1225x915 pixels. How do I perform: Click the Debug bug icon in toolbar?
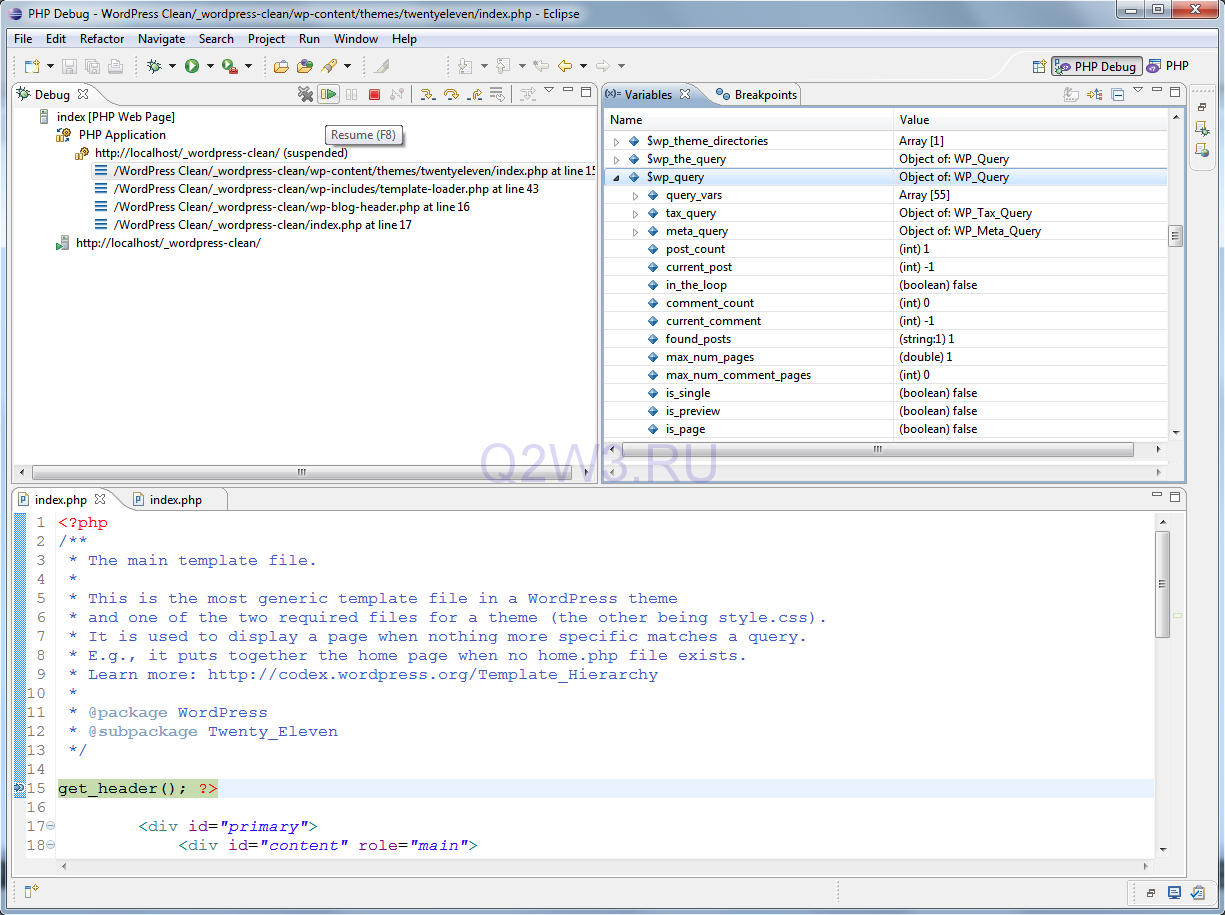point(154,66)
